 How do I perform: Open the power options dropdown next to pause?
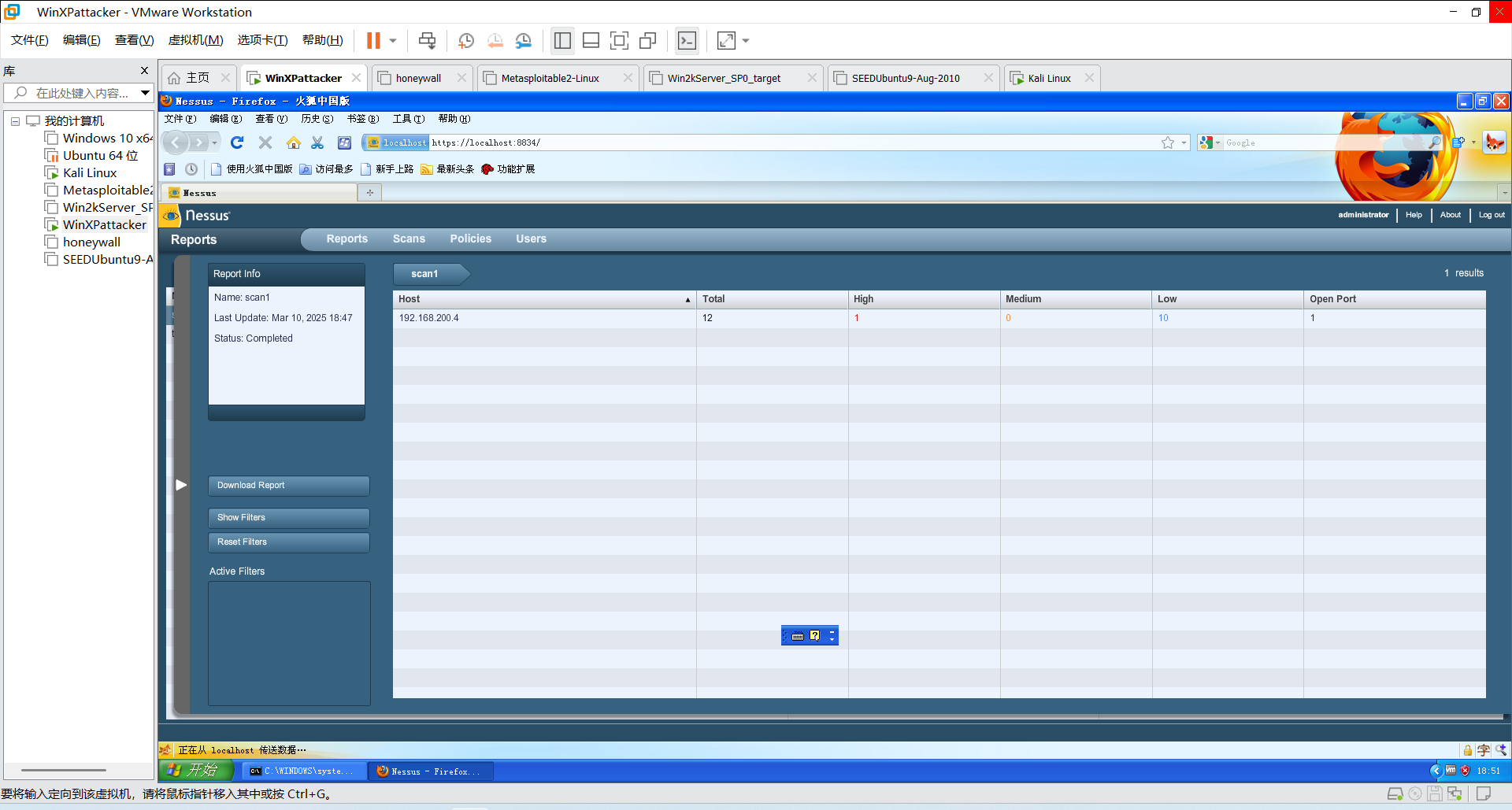(393, 40)
